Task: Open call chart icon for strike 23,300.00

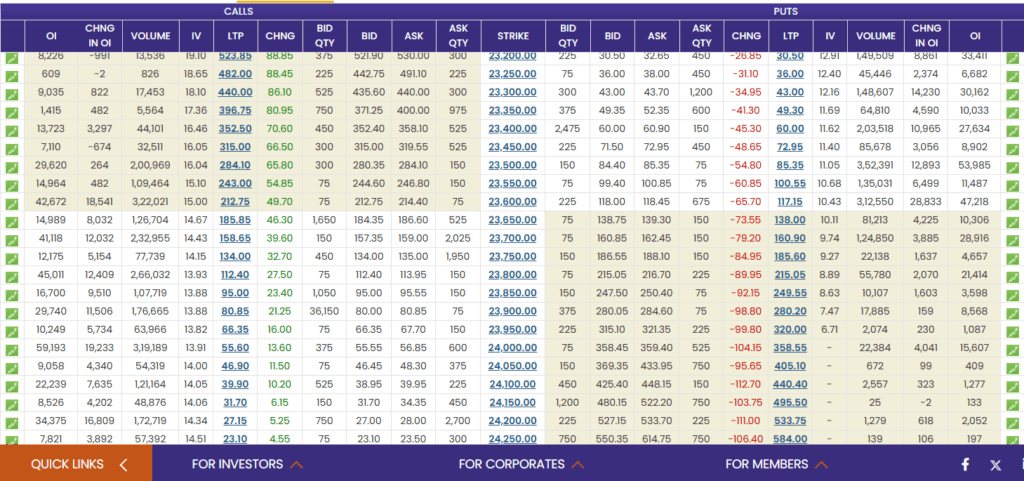Action: [12, 95]
